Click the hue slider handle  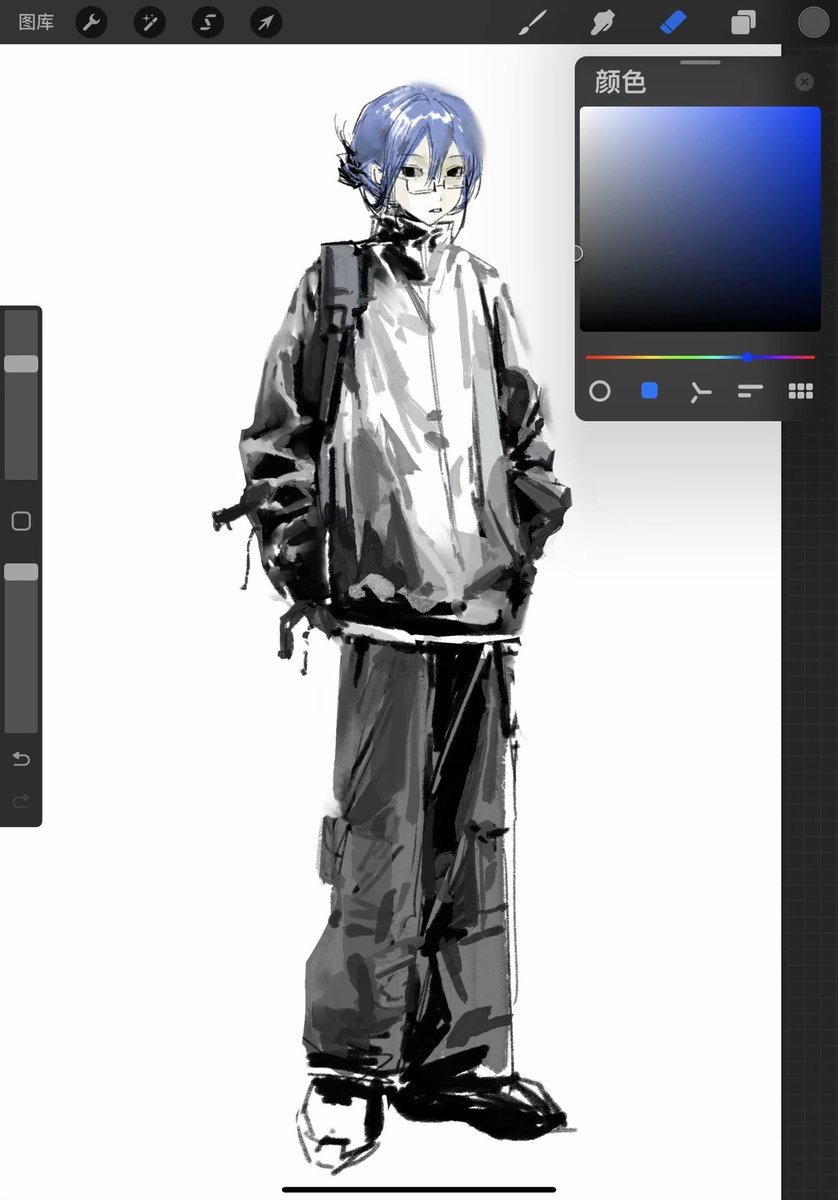[747, 357]
